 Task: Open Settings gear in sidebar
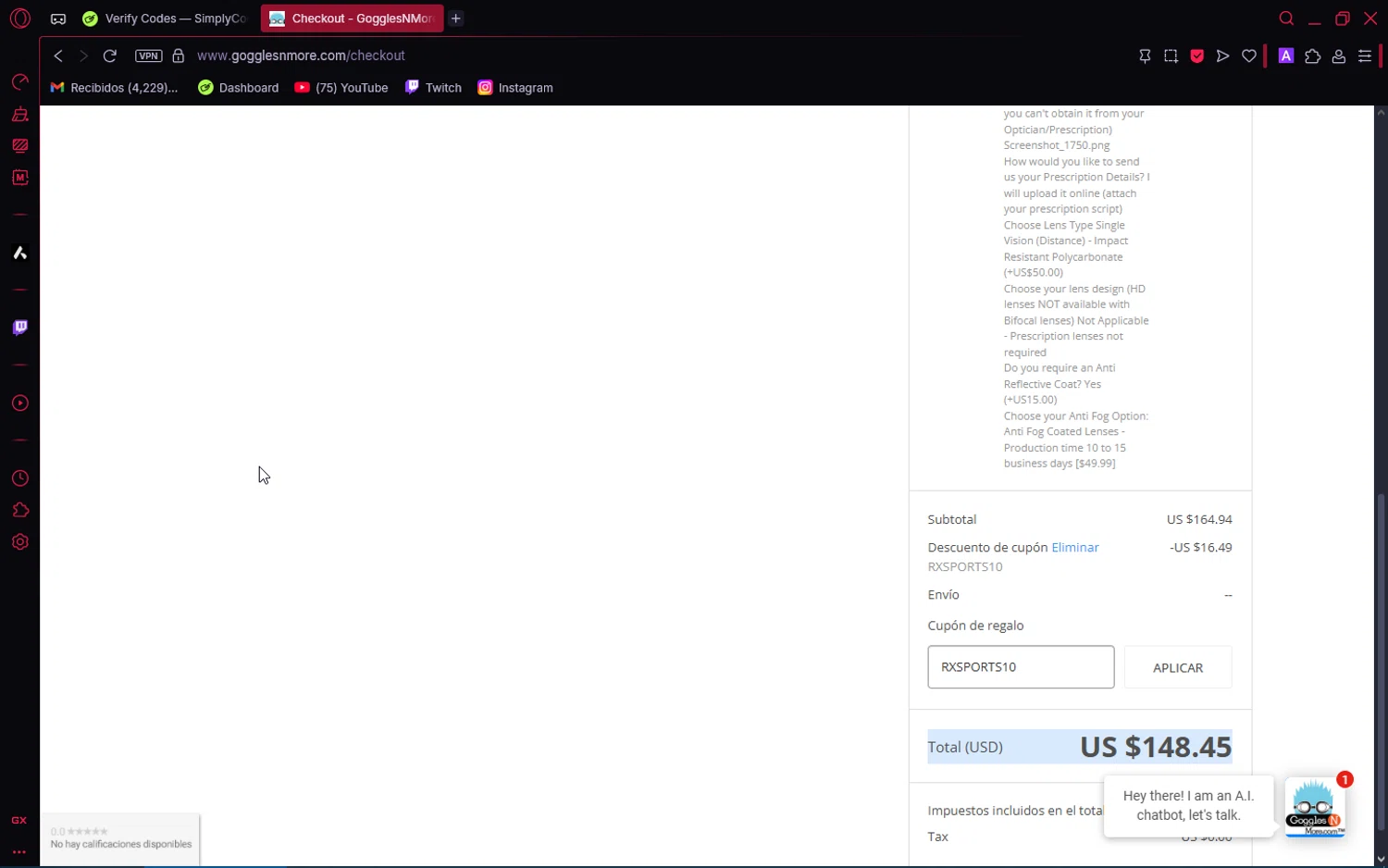[x=19, y=542]
